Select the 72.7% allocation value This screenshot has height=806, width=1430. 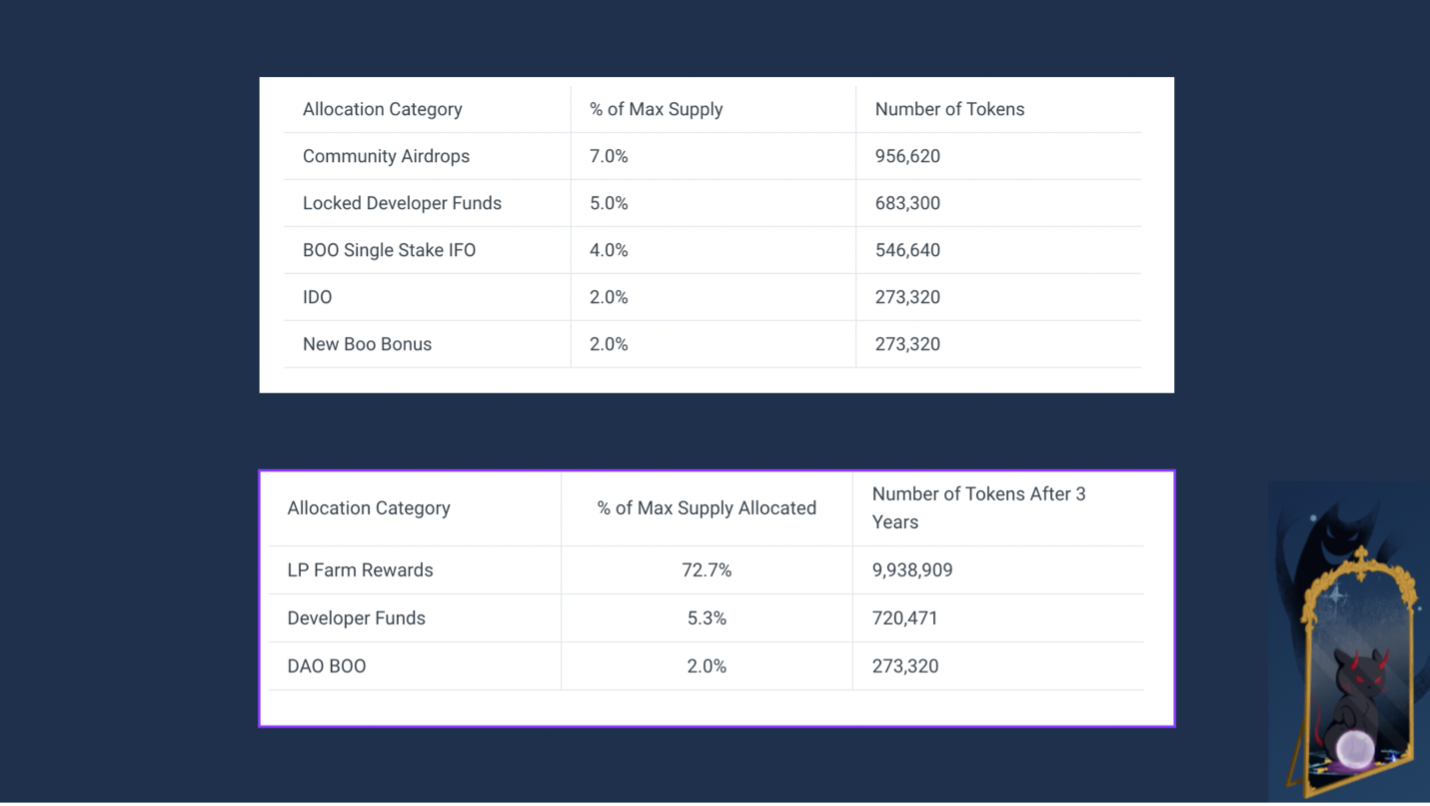[x=706, y=570]
